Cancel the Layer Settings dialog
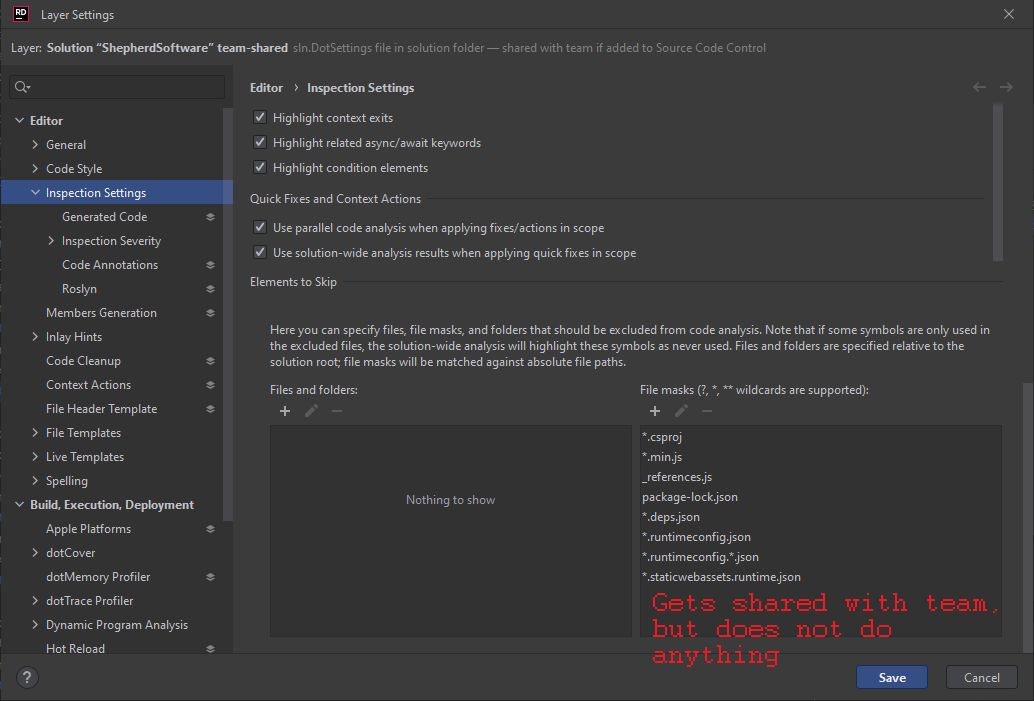1034x701 pixels. coord(981,677)
